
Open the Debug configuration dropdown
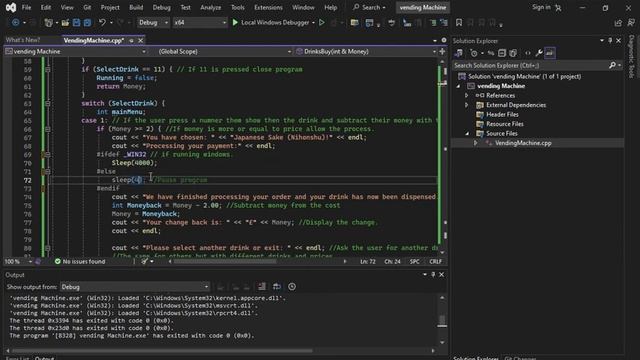click(153, 23)
